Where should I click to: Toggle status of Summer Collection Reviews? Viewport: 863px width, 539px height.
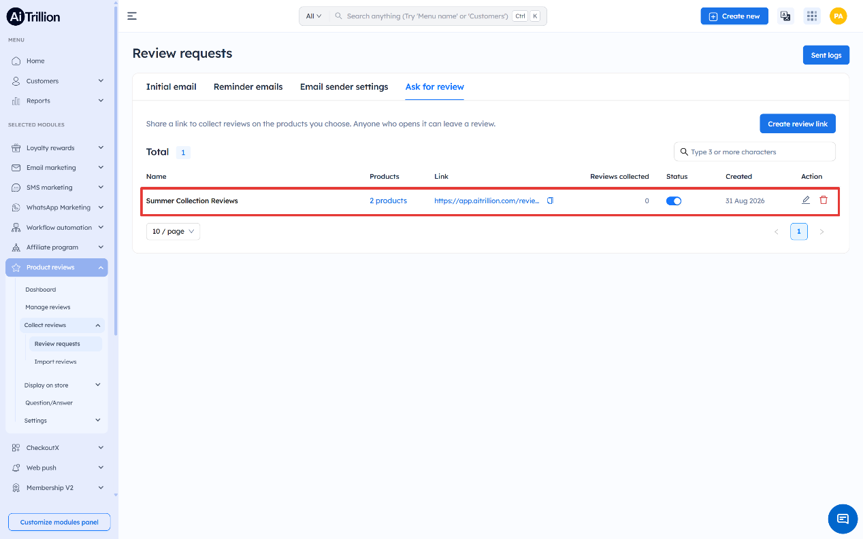click(x=674, y=200)
